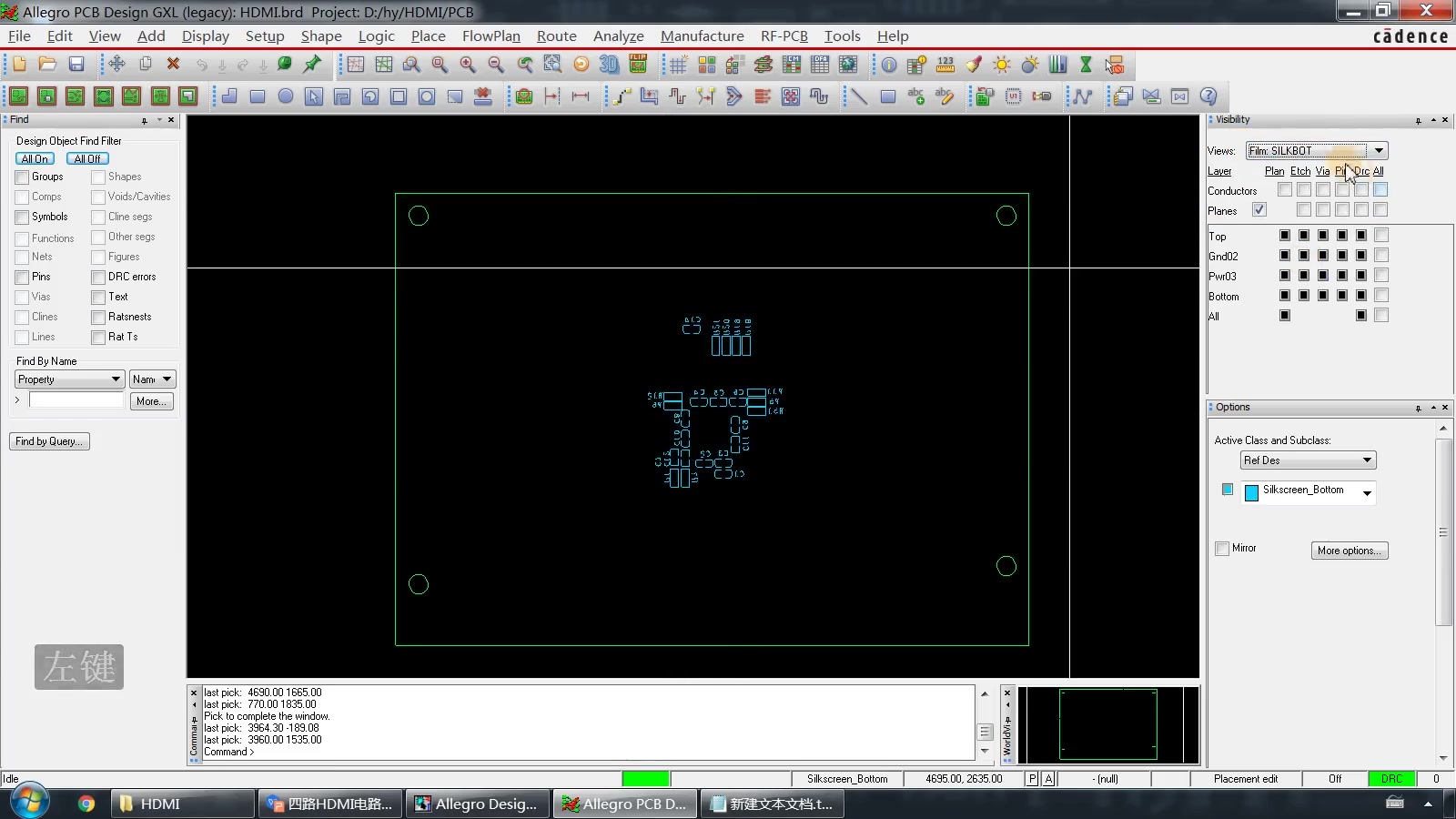
Task: Click the hourglass icon in toolbar
Action: tap(1086, 65)
